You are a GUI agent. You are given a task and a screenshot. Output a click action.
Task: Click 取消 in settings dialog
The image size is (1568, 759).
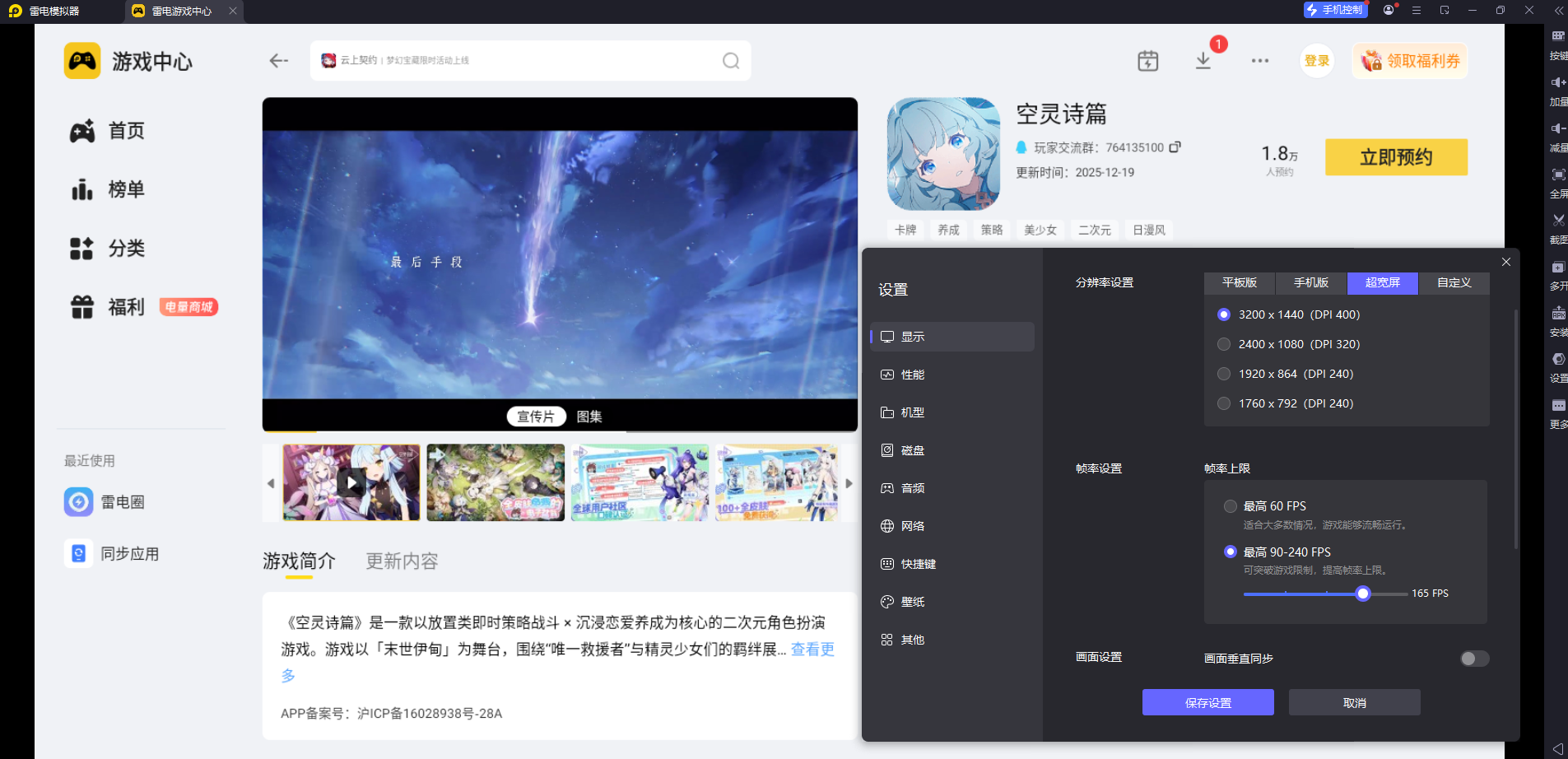pyautogui.click(x=1355, y=703)
